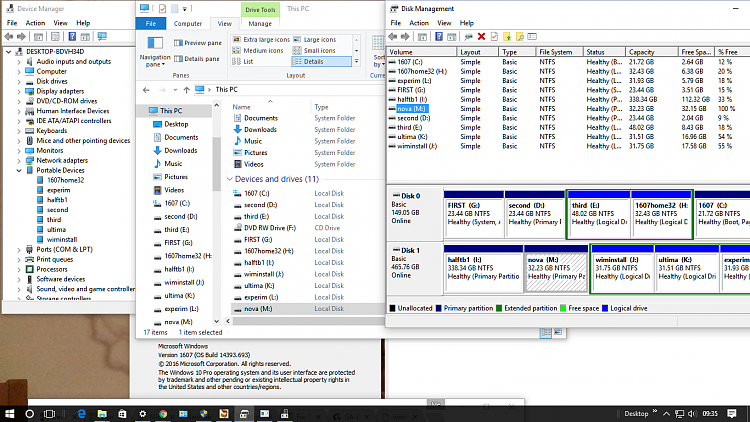The height and width of the screenshot is (422, 750).
Task: Open Cortana search circle on the taskbar
Action: point(29,413)
